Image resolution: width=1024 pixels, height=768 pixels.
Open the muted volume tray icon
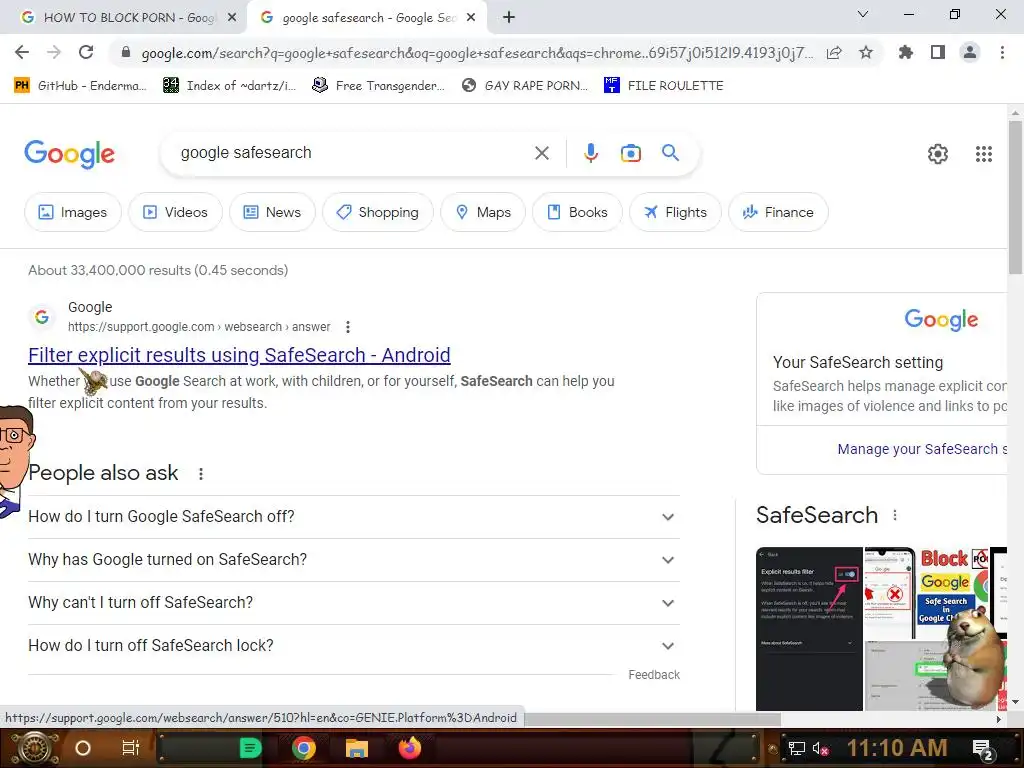coord(821,748)
